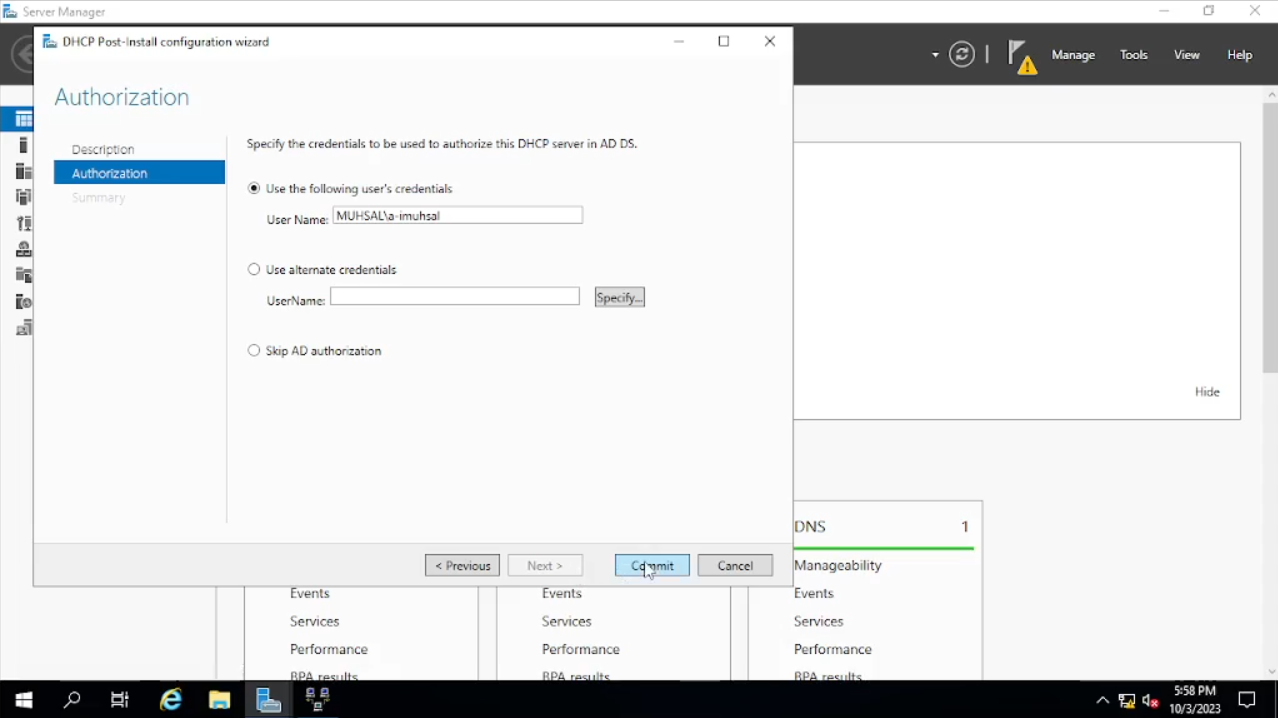This screenshot has width=1278, height=718.
Task: Click the Notifications flag warning icon
Action: click(1021, 56)
